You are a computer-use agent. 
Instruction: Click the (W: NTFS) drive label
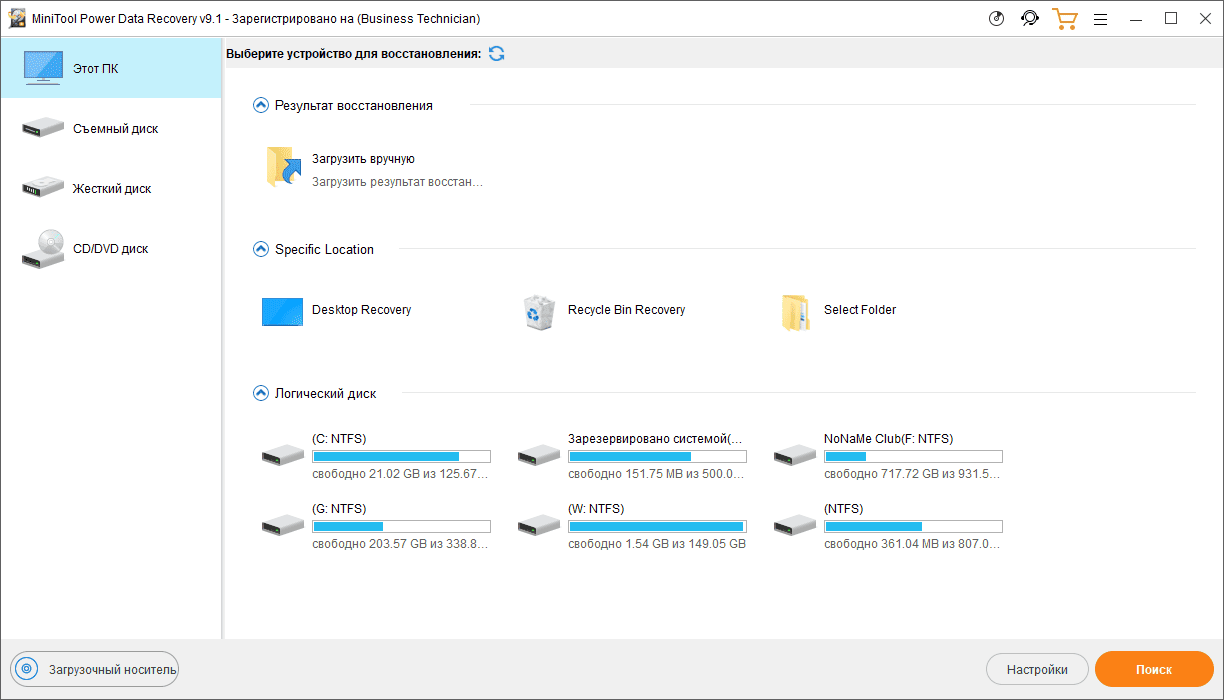596,509
